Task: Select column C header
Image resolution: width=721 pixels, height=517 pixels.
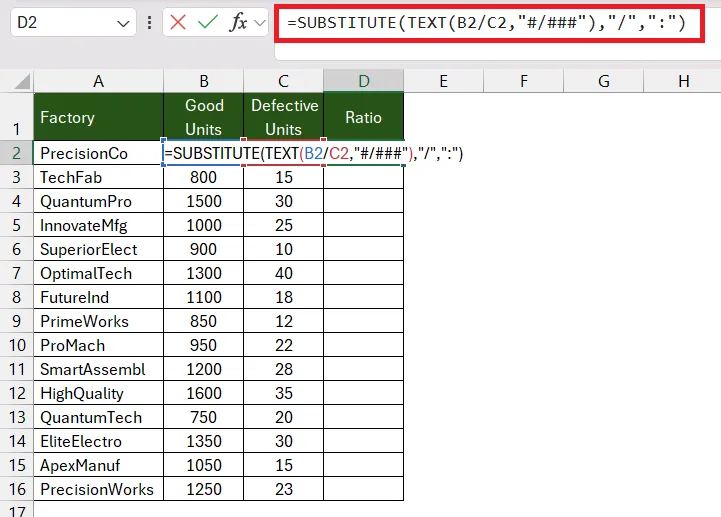Action: click(284, 81)
